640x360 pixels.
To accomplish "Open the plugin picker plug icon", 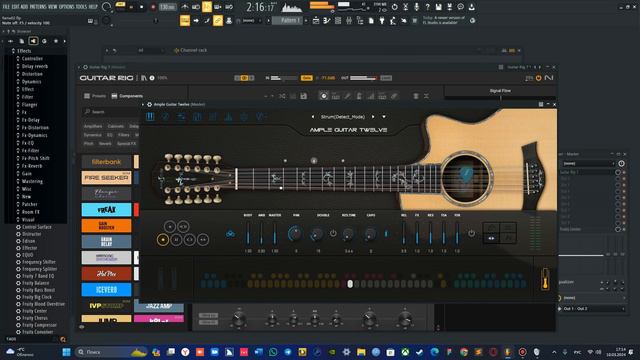I will pos(382,20).
